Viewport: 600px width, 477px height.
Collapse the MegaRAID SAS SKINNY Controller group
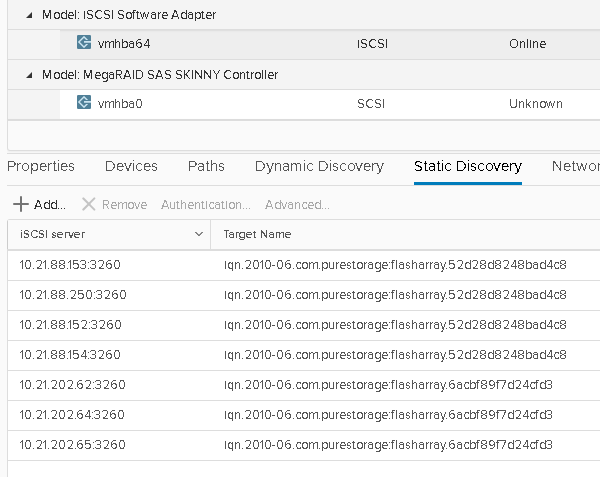click(29, 75)
